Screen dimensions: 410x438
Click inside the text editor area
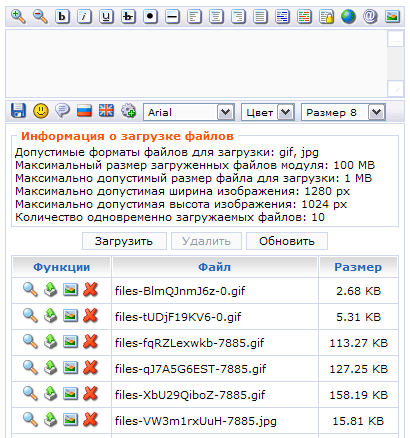click(196, 63)
